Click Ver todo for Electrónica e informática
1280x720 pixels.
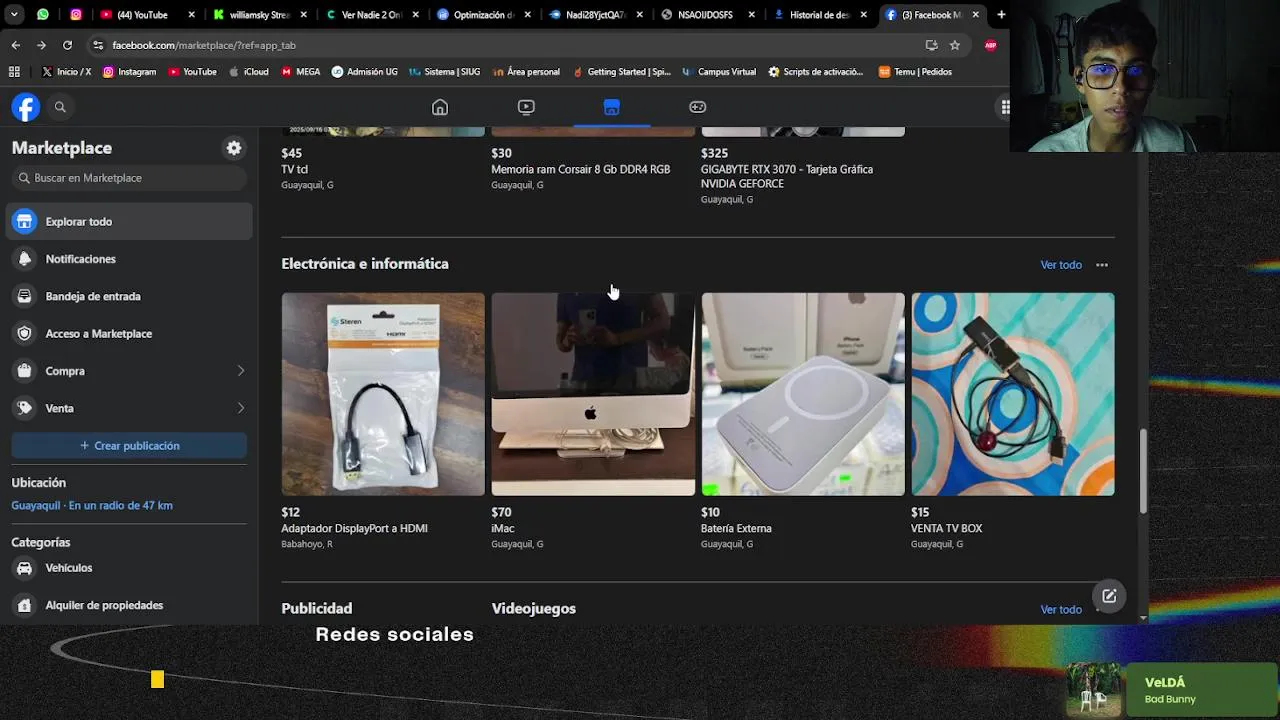point(1061,265)
